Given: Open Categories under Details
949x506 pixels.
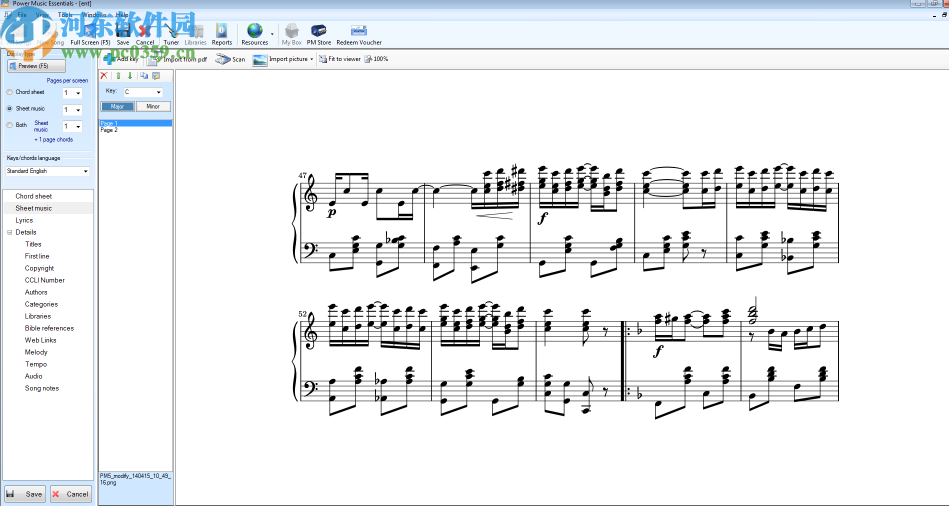Looking at the screenshot, I should click(41, 304).
